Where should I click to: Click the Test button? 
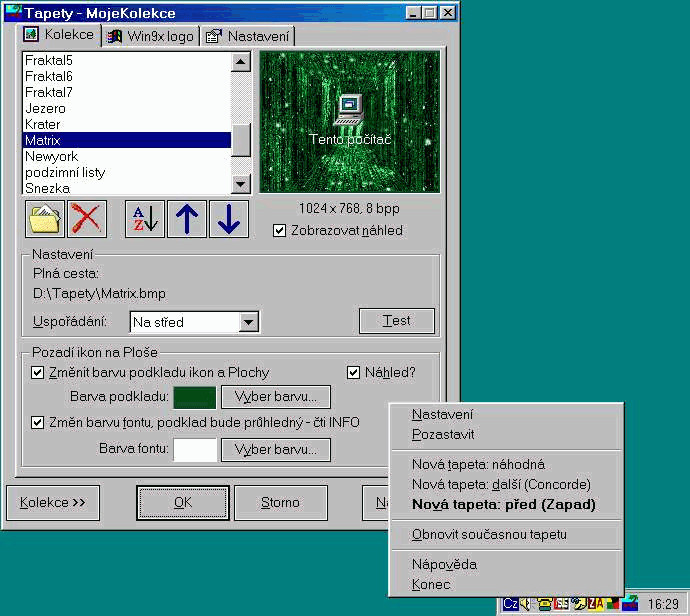coord(396,321)
